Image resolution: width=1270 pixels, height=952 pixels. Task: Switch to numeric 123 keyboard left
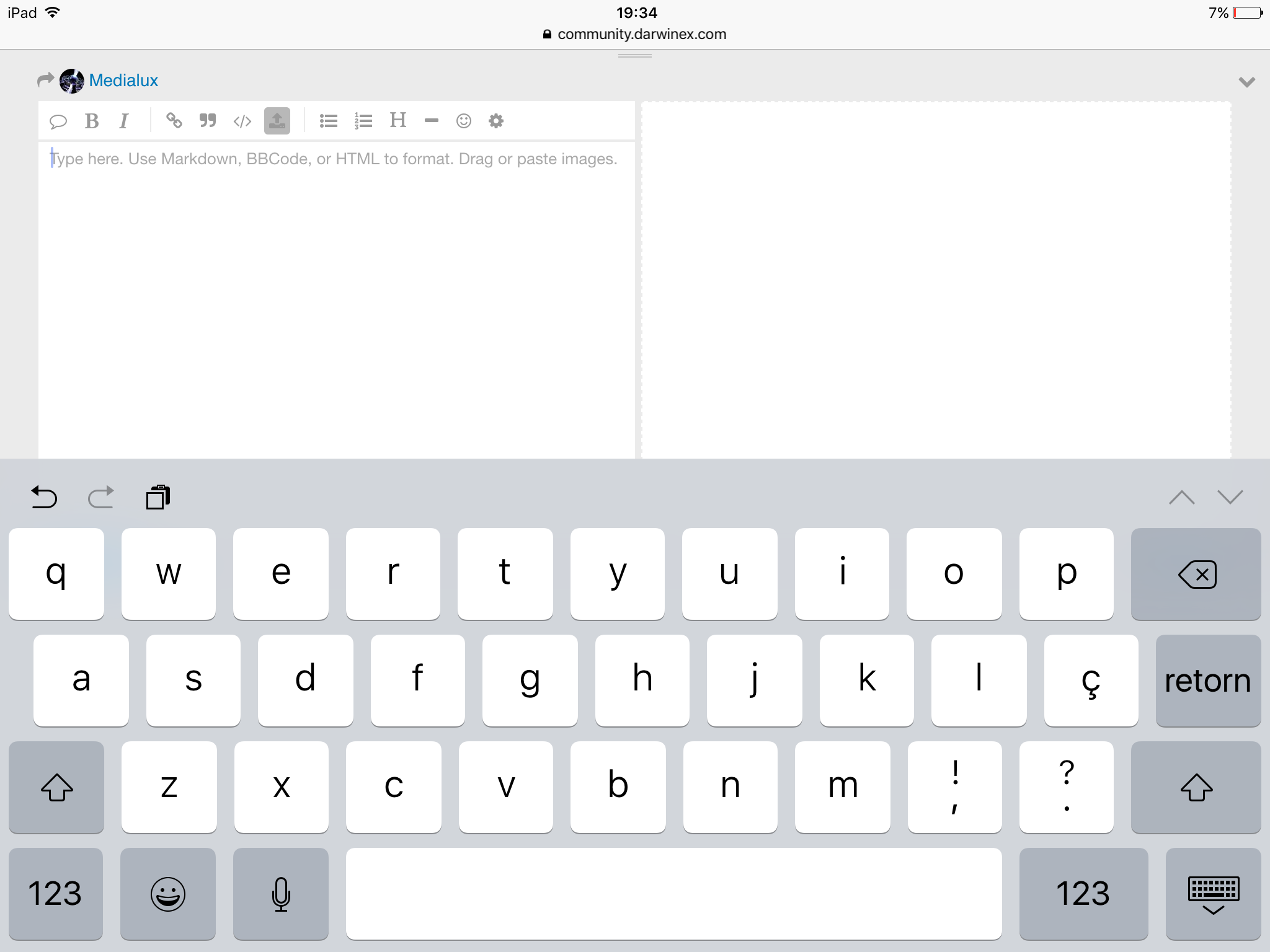pos(55,894)
